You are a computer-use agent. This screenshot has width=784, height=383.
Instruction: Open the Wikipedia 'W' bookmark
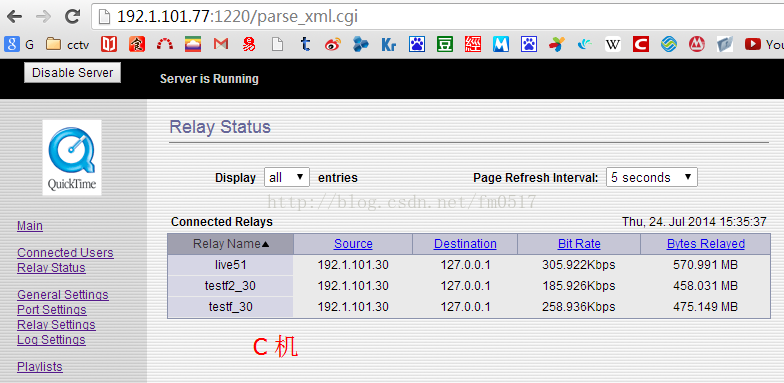click(x=612, y=44)
